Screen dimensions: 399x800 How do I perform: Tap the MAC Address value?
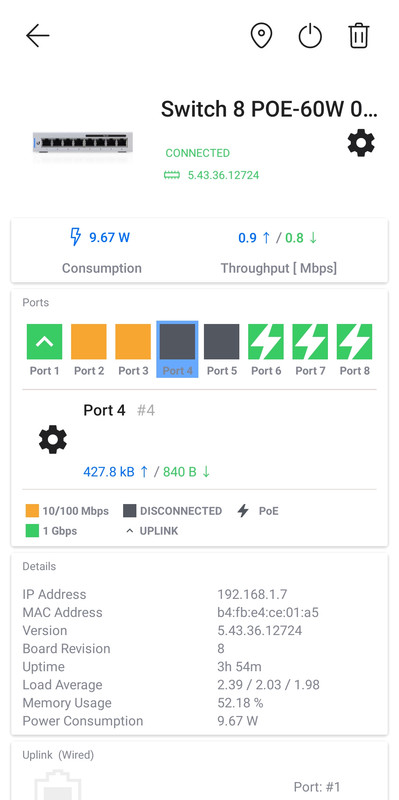268,612
